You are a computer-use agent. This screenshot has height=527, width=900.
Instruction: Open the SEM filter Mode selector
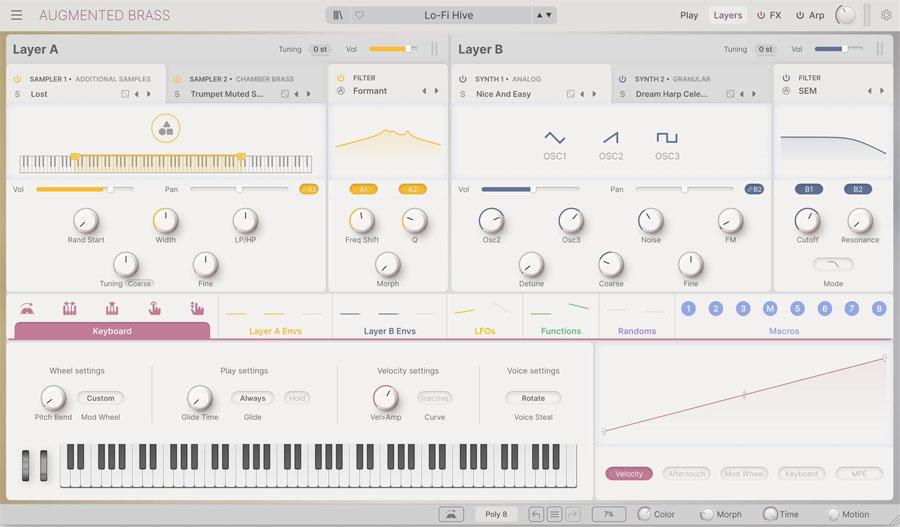(833, 264)
